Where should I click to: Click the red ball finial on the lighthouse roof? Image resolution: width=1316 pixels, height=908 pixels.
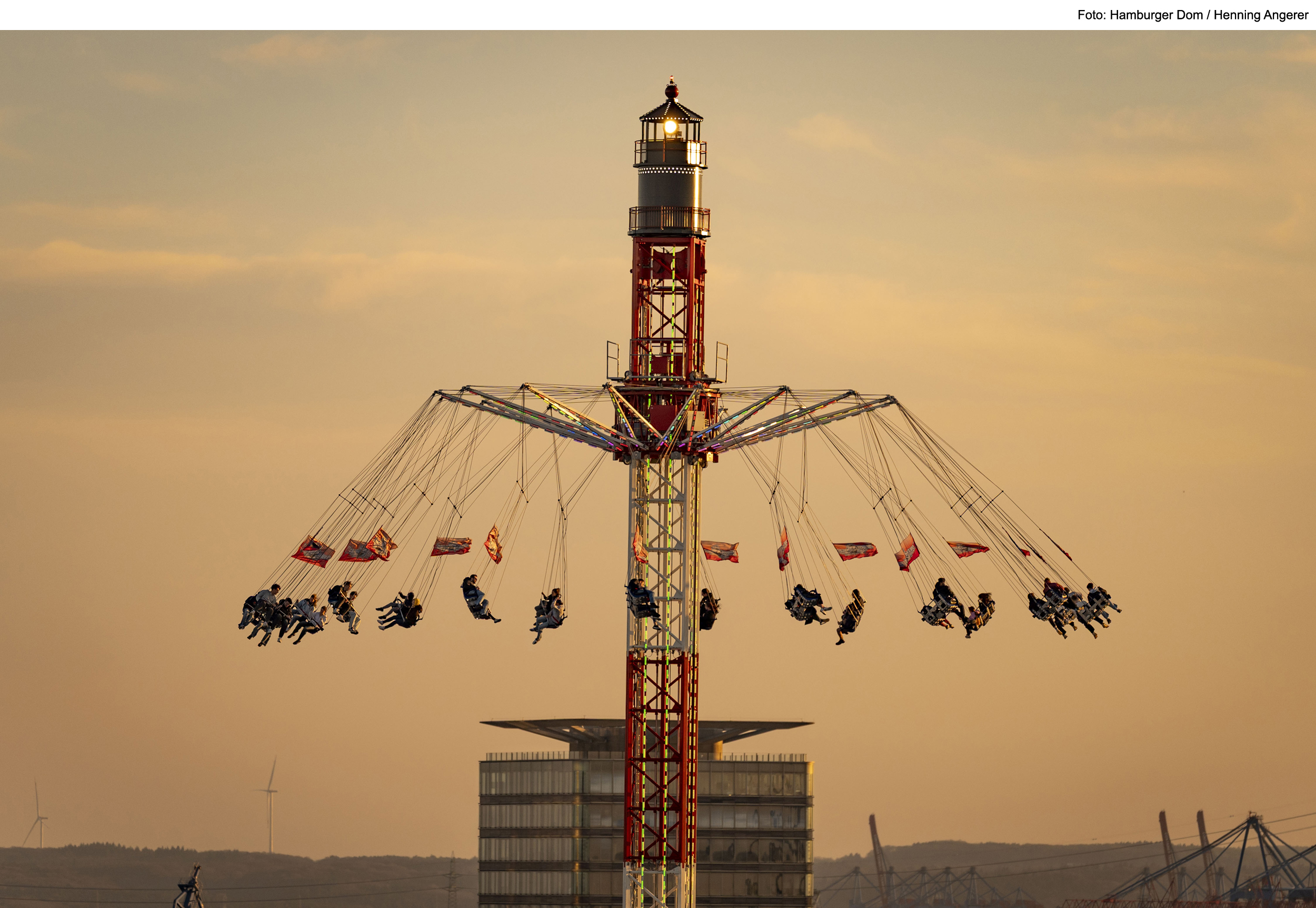[671, 91]
